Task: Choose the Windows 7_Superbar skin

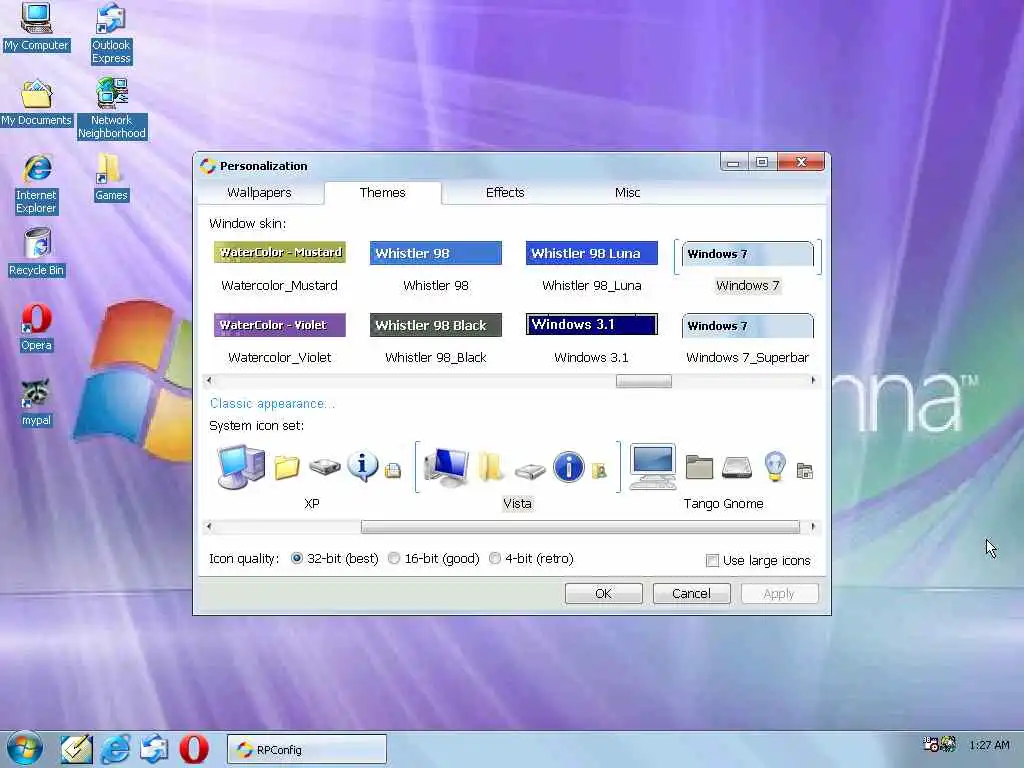Action: click(x=748, y=339)
